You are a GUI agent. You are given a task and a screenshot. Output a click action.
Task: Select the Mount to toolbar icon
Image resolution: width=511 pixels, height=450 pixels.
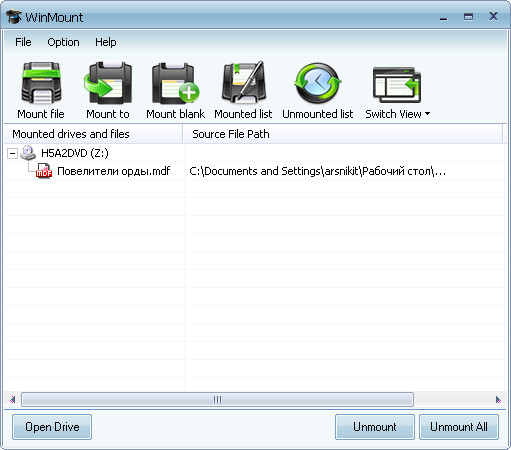click(108, 82)
